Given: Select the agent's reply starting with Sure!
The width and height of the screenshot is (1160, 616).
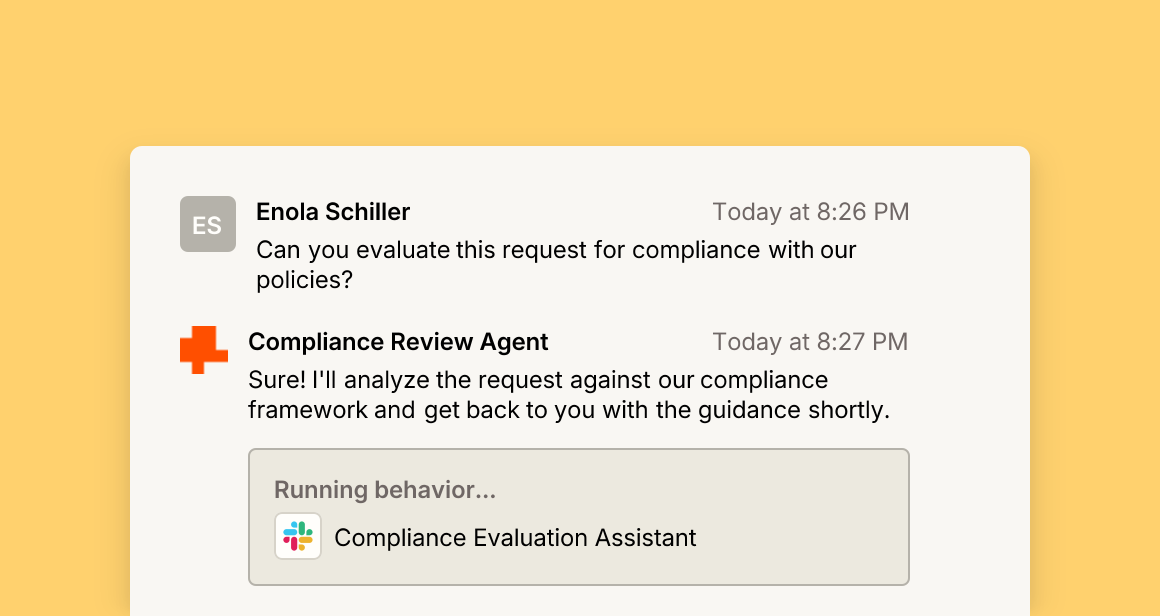Looking at the screenshot, I should click(x=569, y=395).
